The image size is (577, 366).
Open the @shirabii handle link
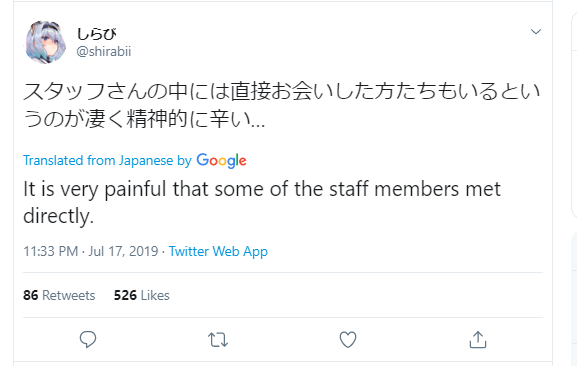point(104,51)
